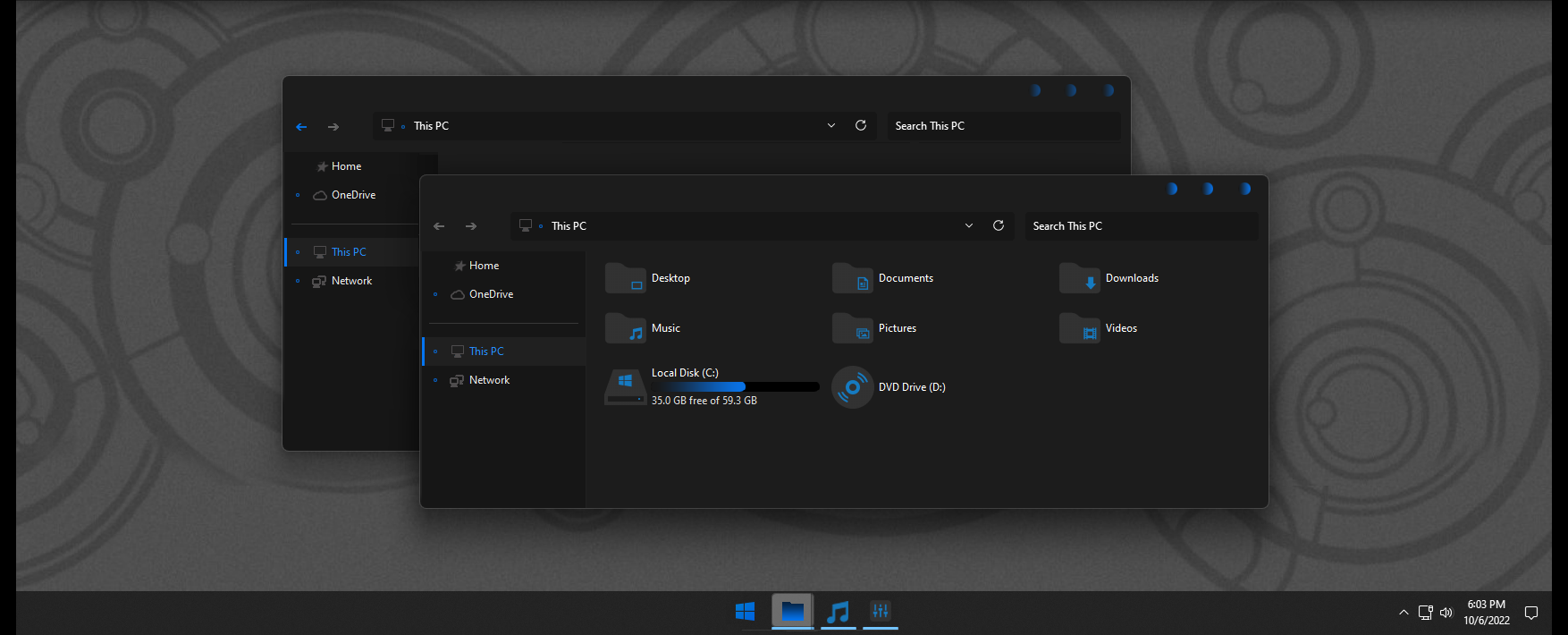Refresh the front This PC window

(x=999, y=225)
